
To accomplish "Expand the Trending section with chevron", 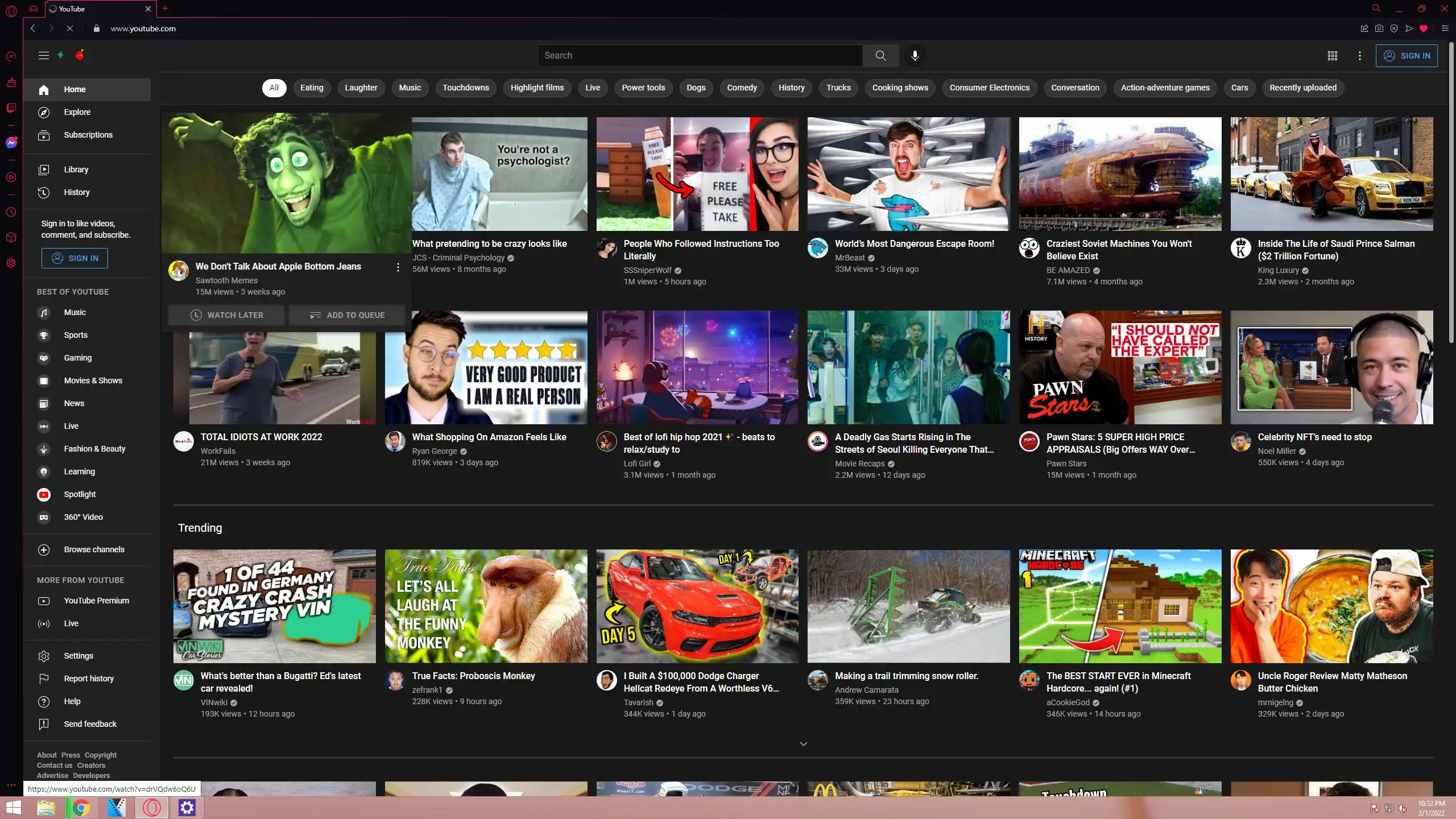I will (x=803, y=744).
